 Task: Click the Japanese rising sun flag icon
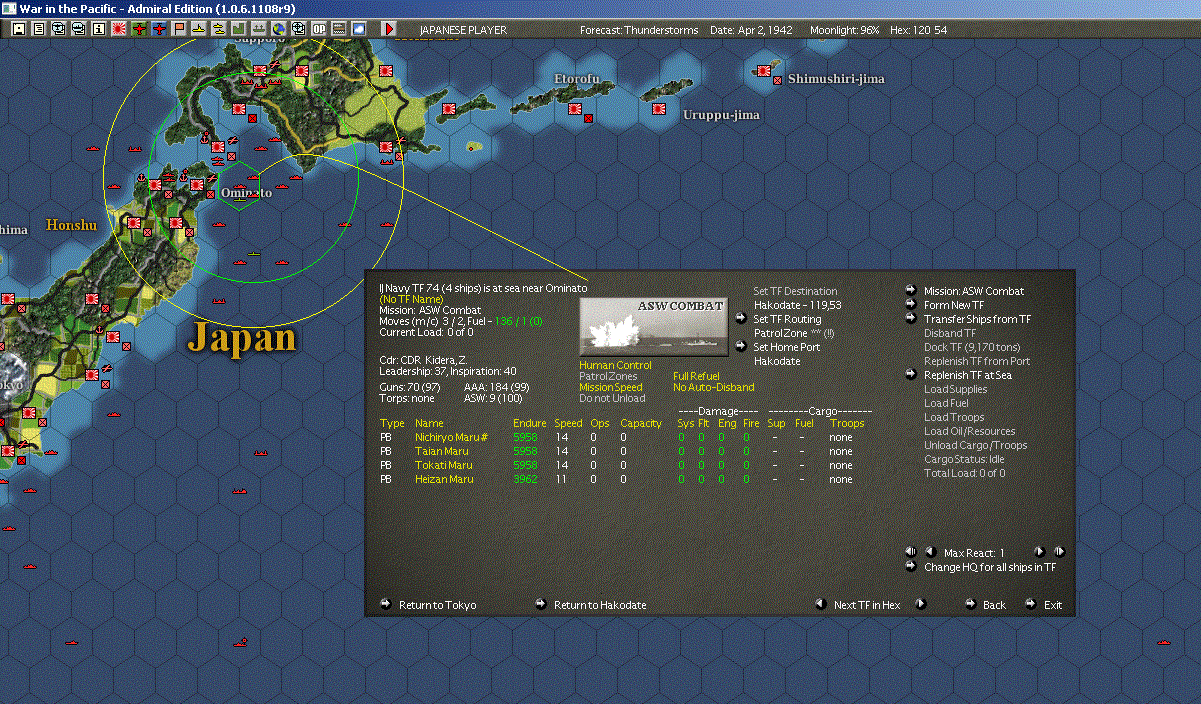119,29
